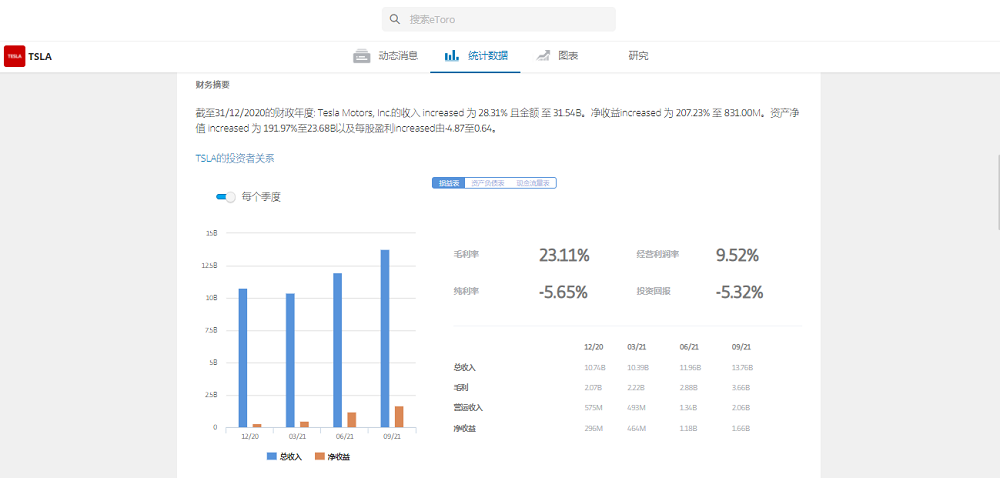Click the 15B y-axis label
This screenshot has height=478, width=1000.
click(x=211, y=233)
